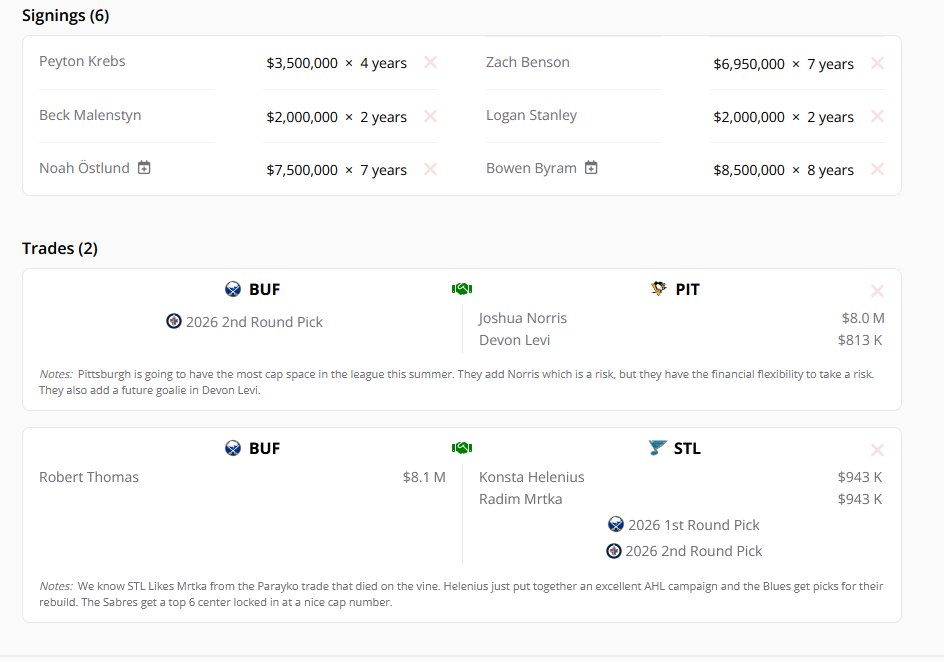
Task: Click 2026 2nd Round Pick in STL trade
Action: pos(694,551)
